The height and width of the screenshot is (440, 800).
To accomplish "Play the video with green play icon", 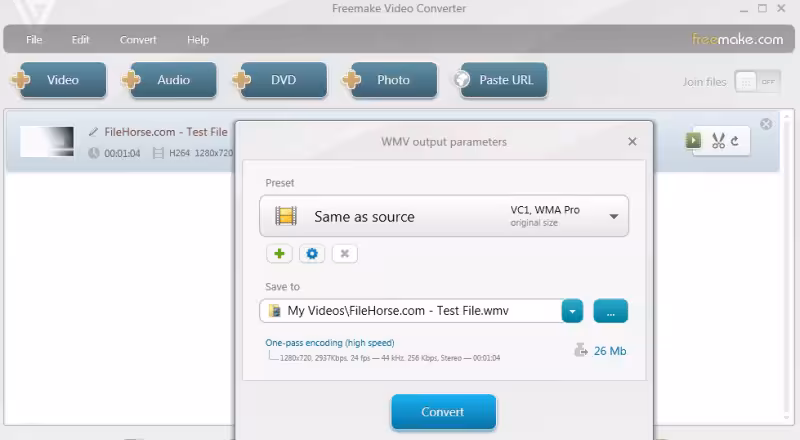I will click(x=693, y=140).
